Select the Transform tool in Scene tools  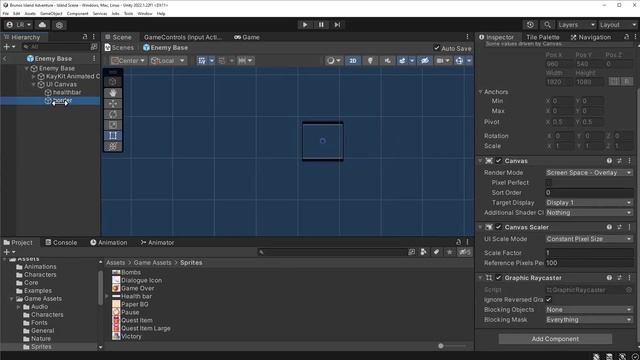coord(113,146)
